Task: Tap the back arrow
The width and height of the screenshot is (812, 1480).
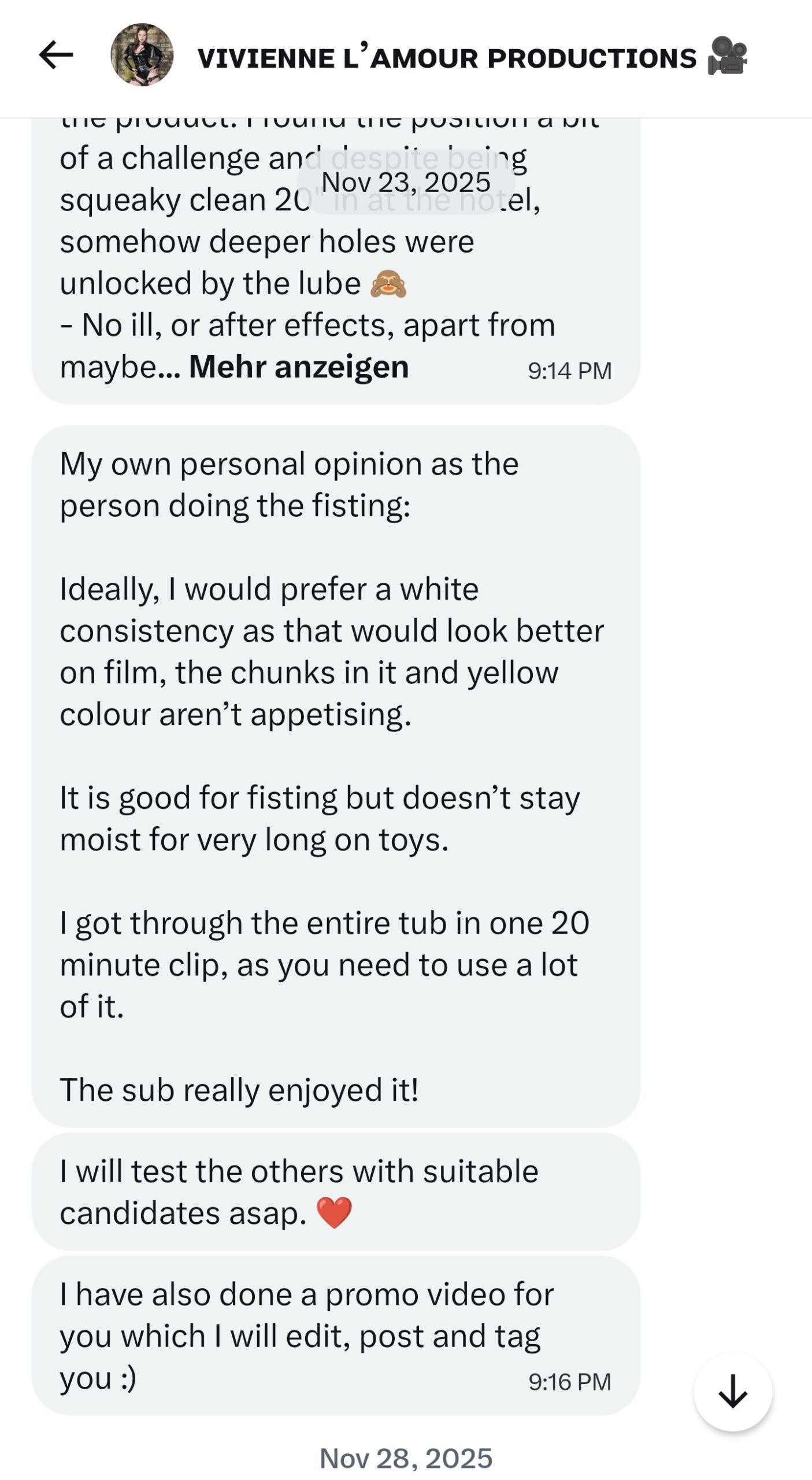Action: click(56, 55)
